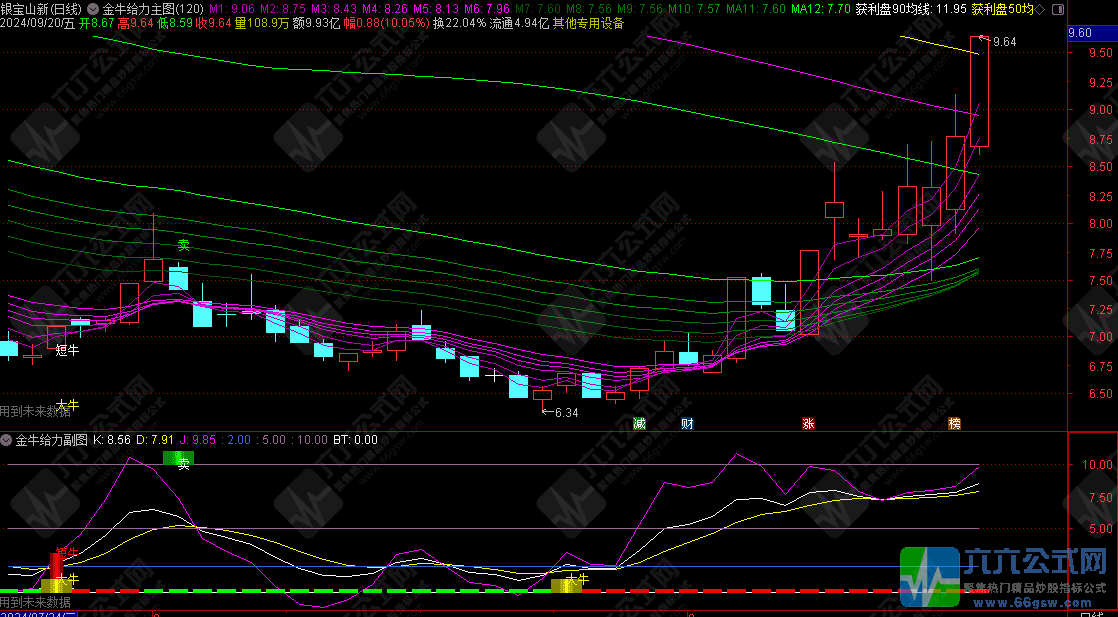Click the 9.60 price tag on axis
The height and width of the screenshot is (617, 1118).
point(1080,32)
